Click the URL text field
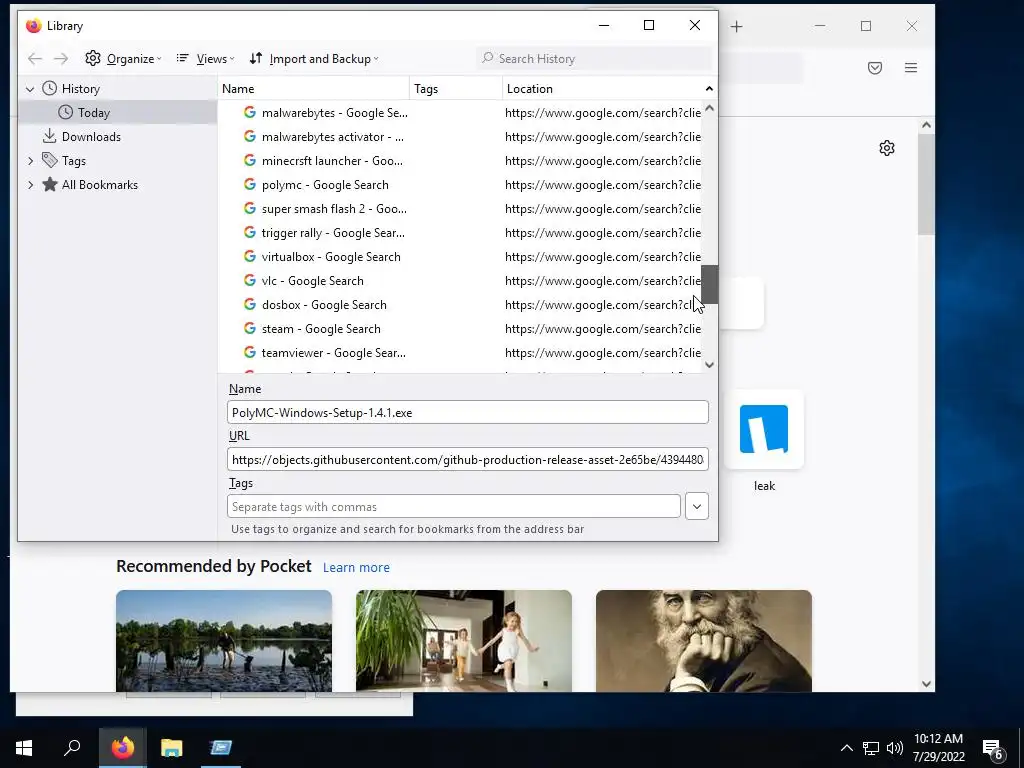This screenshot has height=768, width=1024. [x=468, y=460]
